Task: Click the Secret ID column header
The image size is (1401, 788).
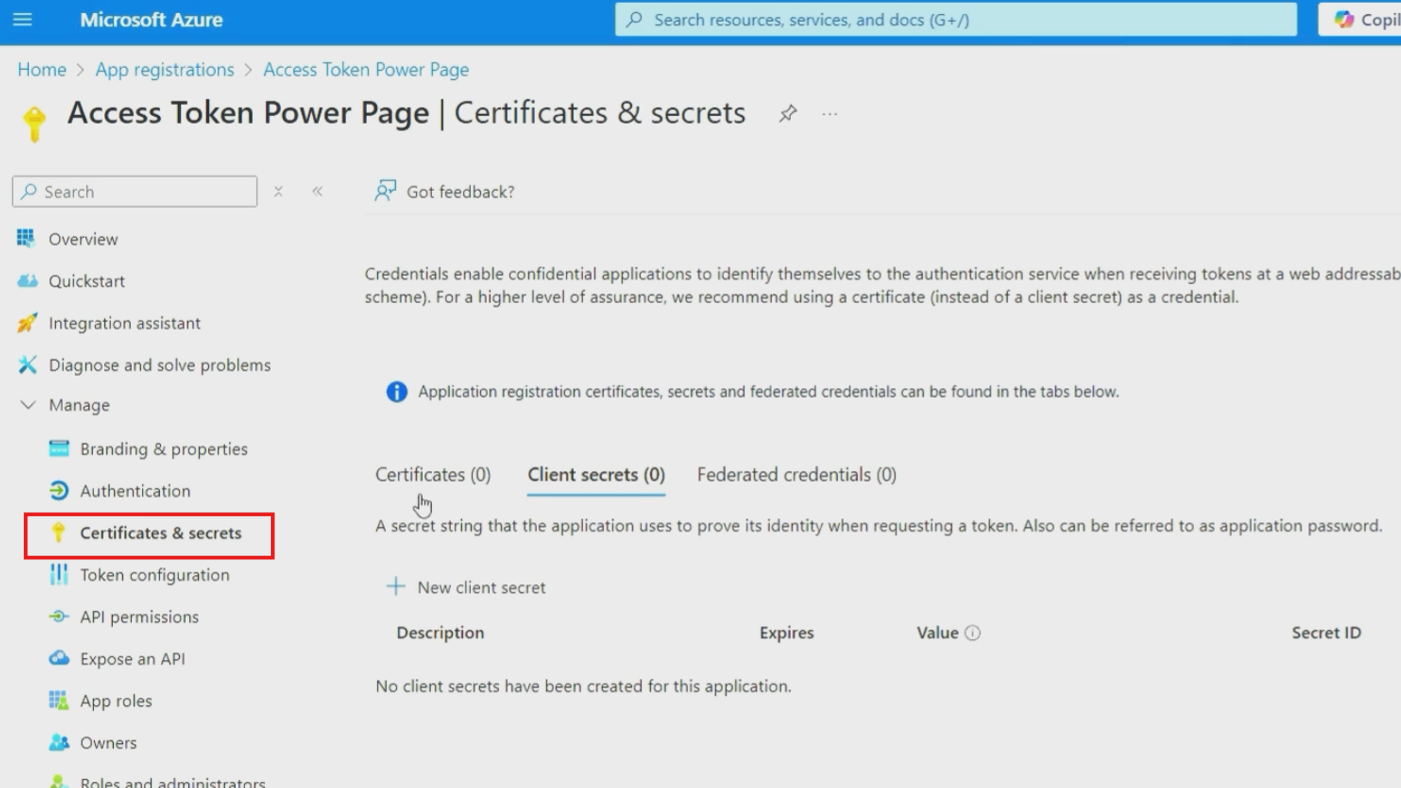Action: click(1326, 633)
